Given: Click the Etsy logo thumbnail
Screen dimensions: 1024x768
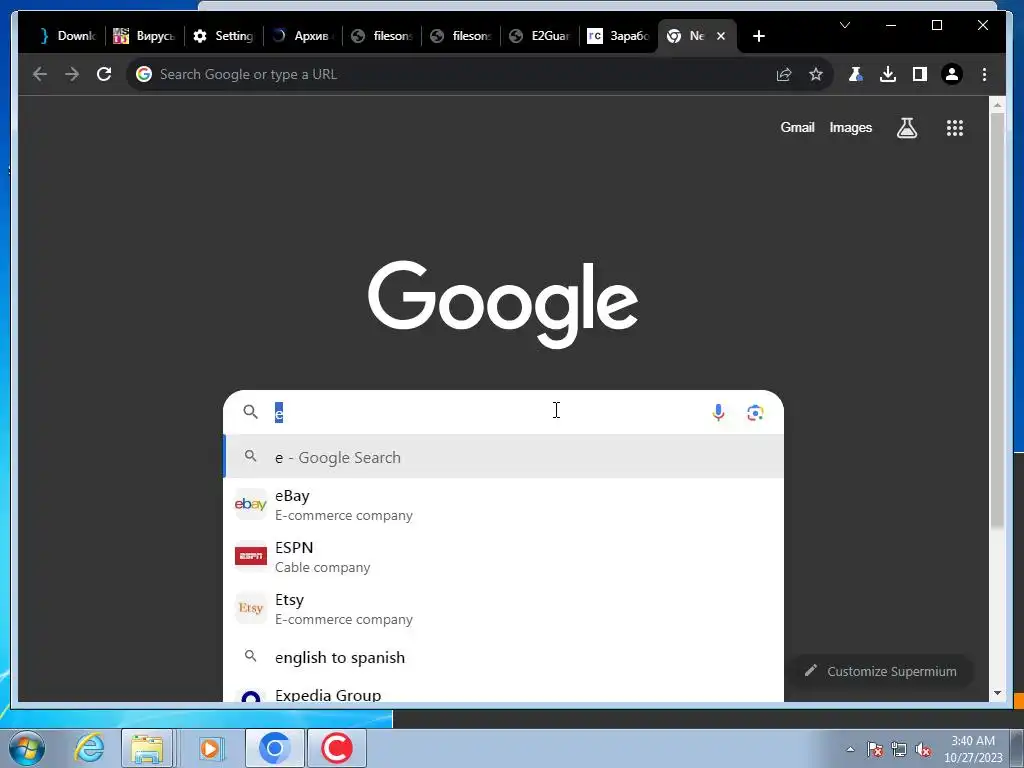Looking at the screenshot, I should click(x=251, y=608).
